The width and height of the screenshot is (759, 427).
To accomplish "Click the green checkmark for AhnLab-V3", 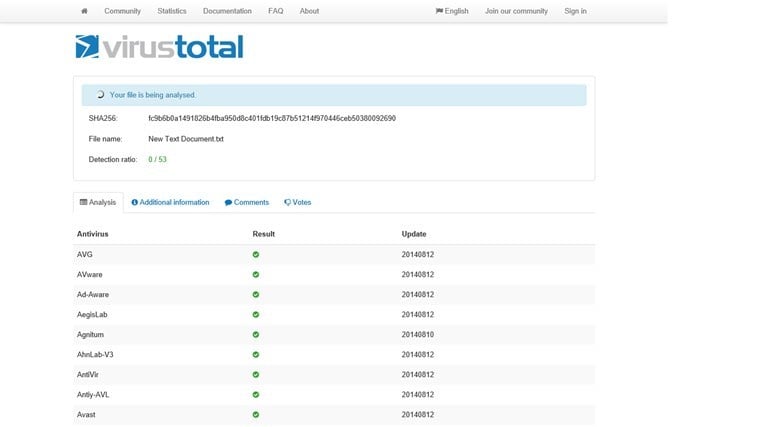I will (x=256, y=354).
